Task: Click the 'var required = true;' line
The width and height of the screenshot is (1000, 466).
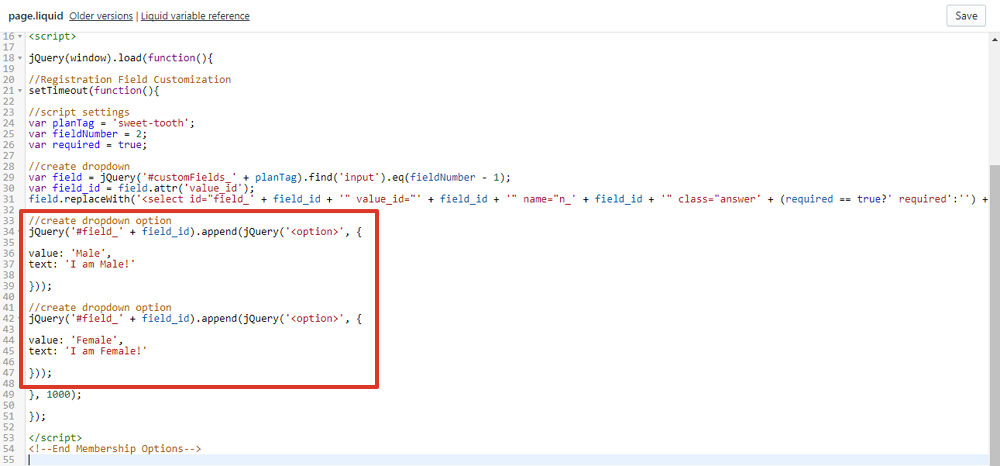Action: [88, 145]
